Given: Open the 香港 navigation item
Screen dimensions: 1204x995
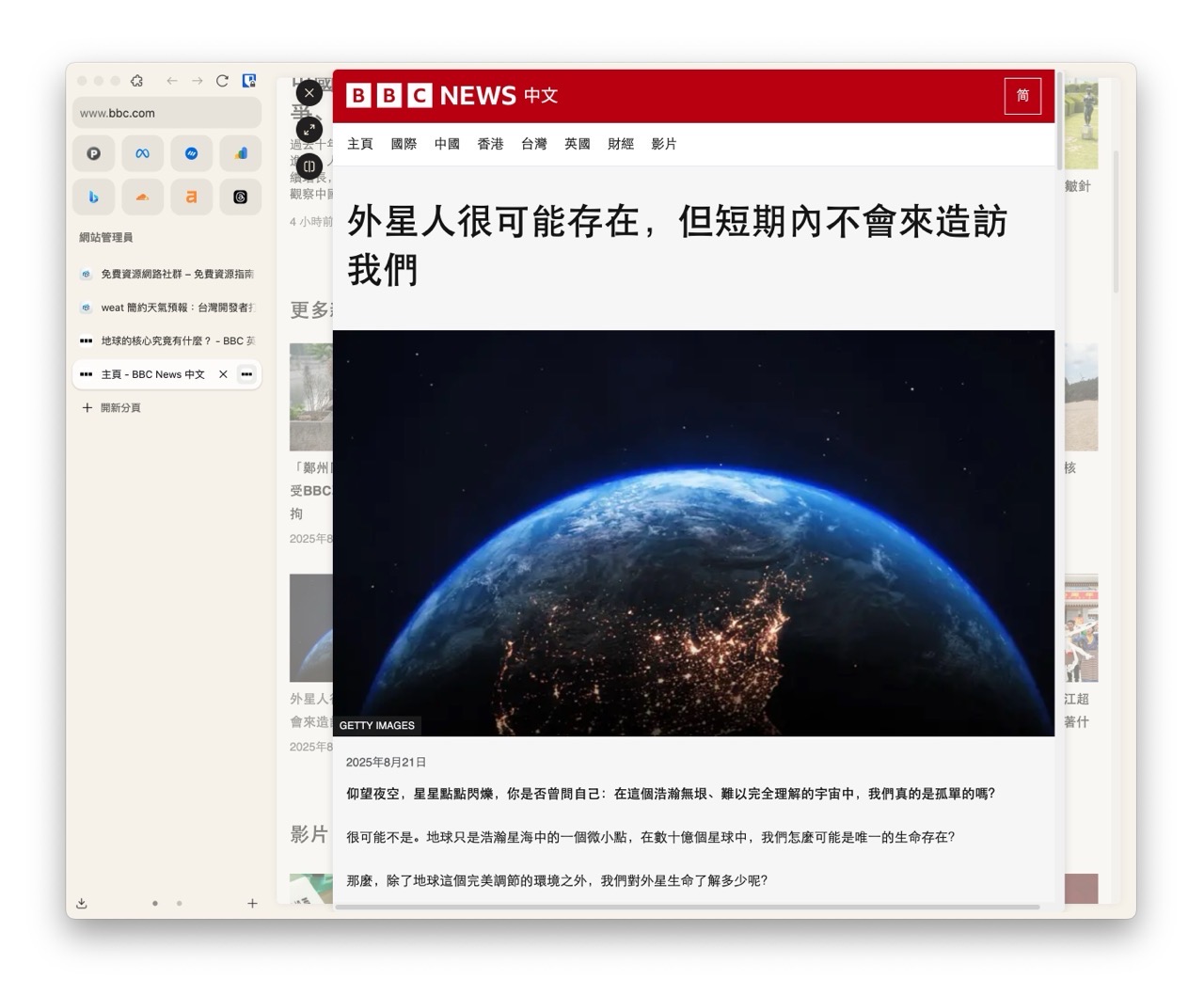Looking at the screenshot, I should [490, 144].
